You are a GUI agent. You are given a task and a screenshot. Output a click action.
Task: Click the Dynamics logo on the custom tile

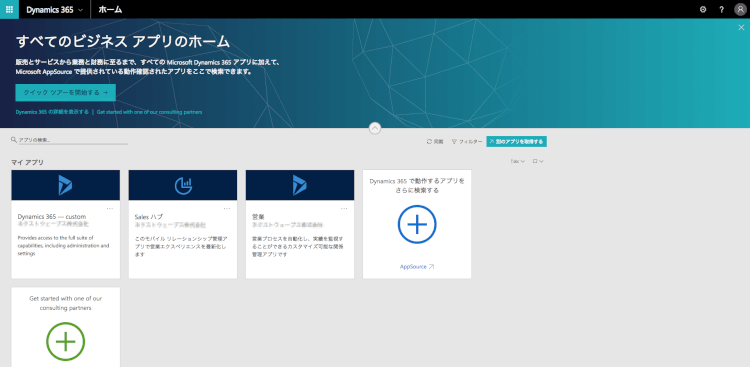pyautogui.click(x=65, y=185)
